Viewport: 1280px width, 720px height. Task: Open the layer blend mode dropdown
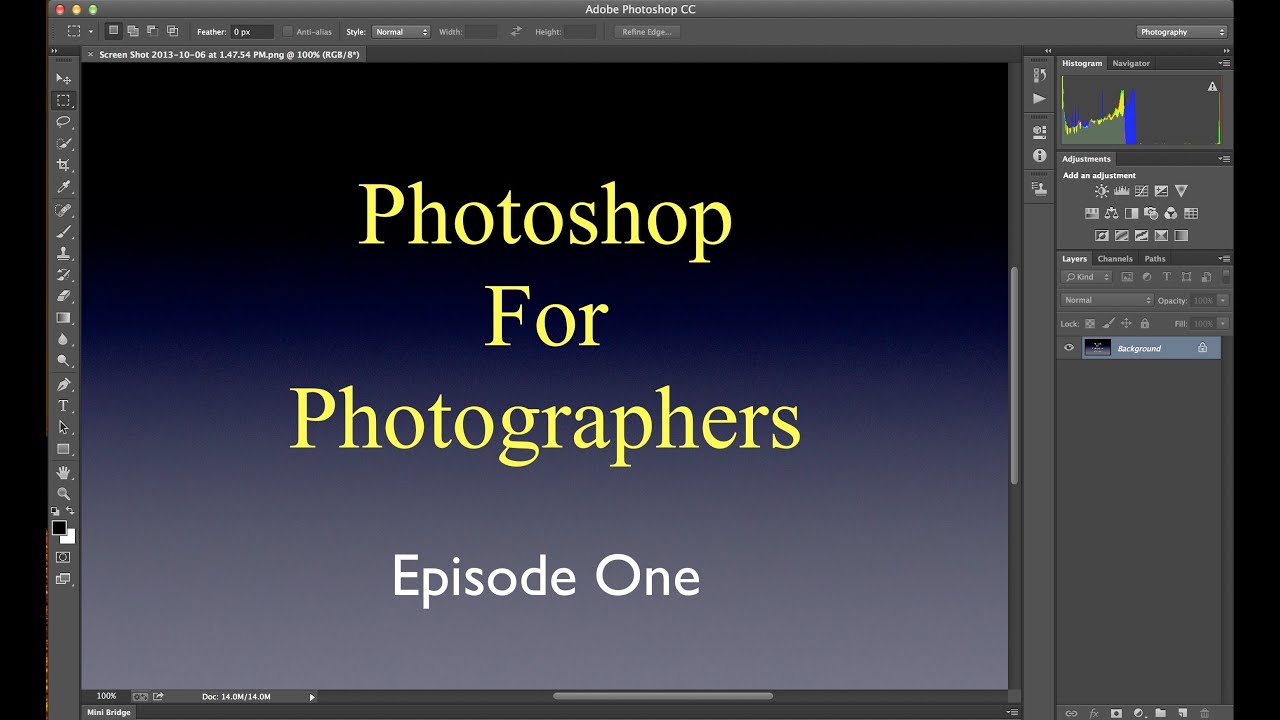point(1107,300)
